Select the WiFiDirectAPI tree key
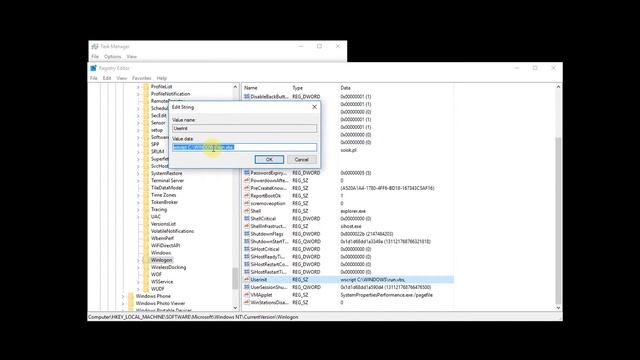Screen dimensions: 640x360 pyautogui.click(x=165, y=246)
